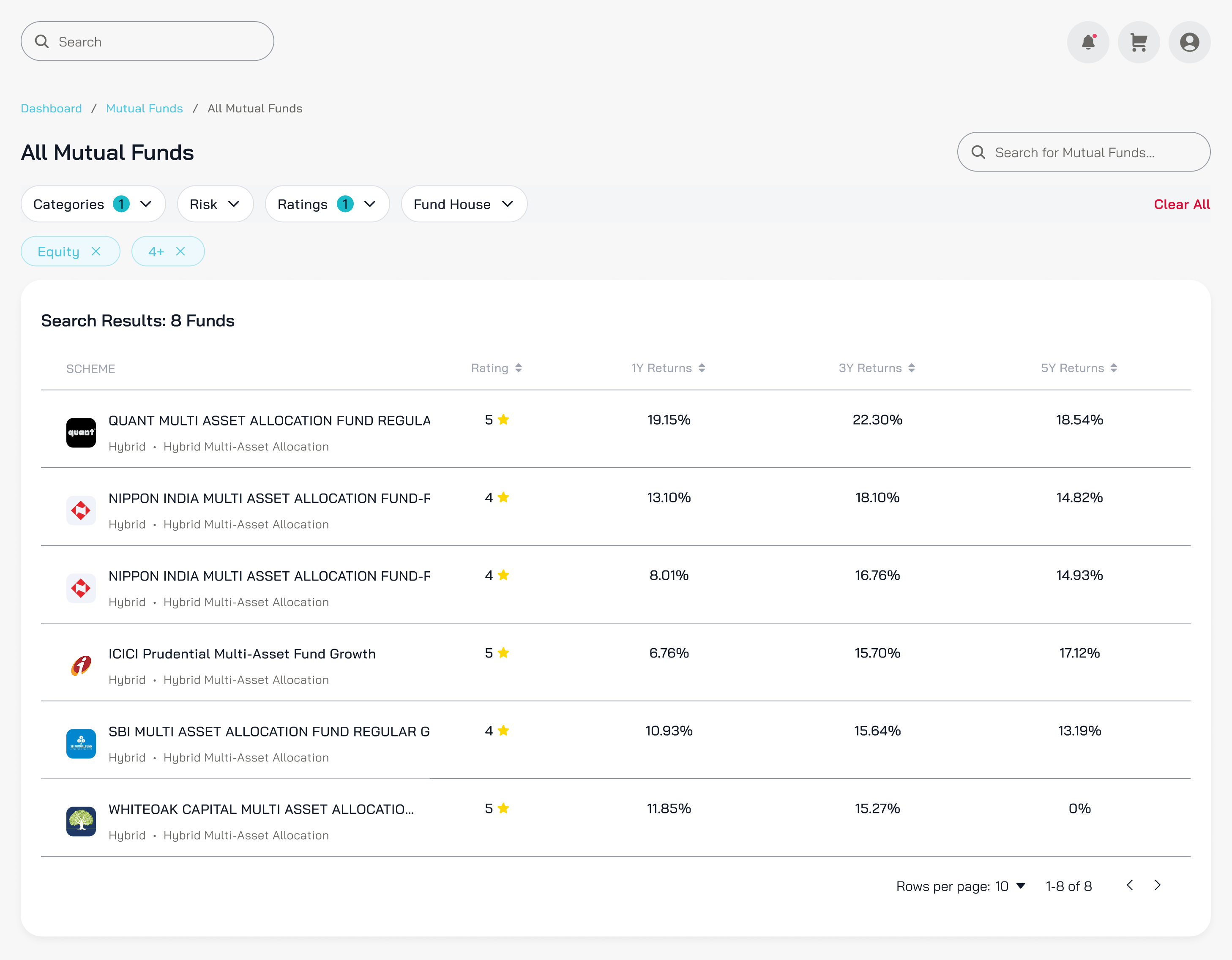Go to the Dashboard breadcrumb link
Viewport: 1232px width, 960px height.
tap(51, 108)
